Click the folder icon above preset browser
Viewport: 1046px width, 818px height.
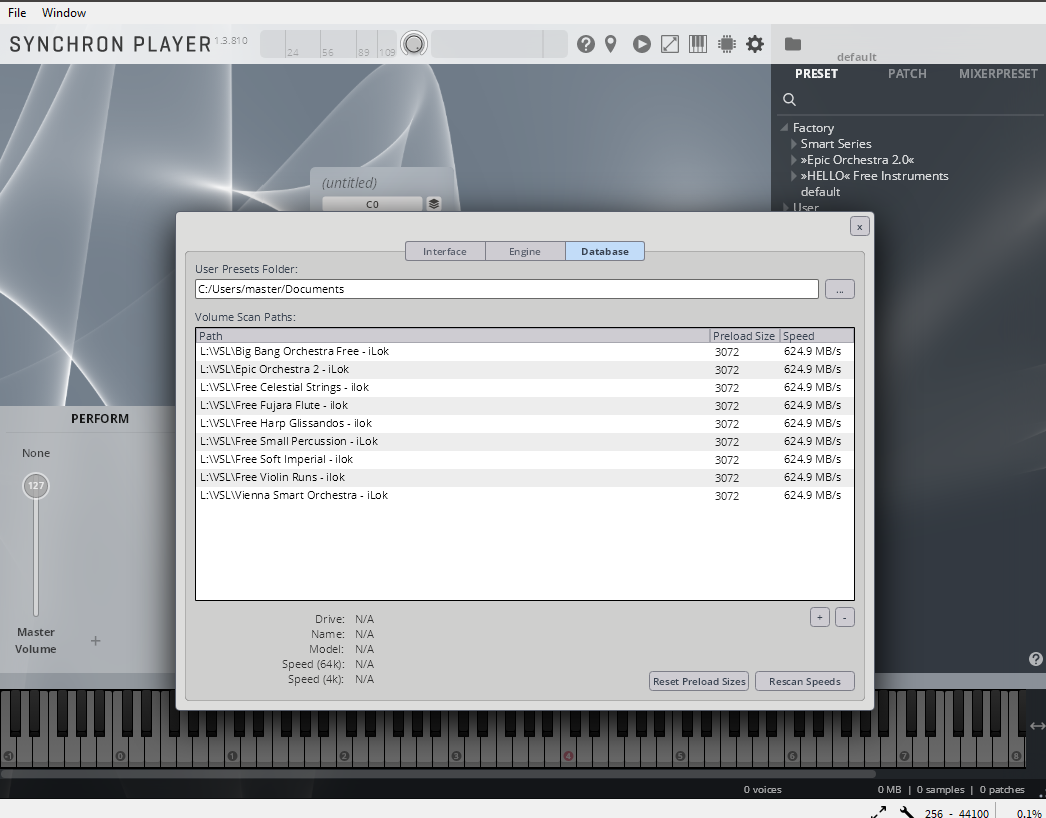[x=793, y=44]
